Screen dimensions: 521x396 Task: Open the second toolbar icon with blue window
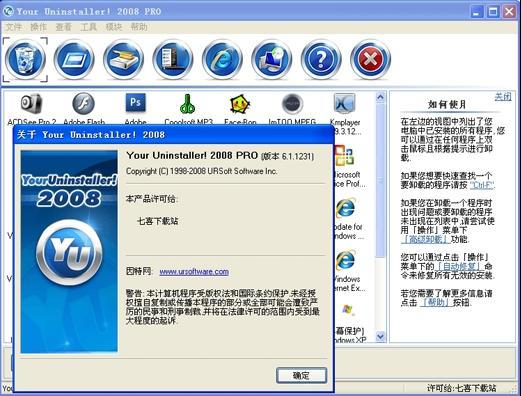[74, 59]
